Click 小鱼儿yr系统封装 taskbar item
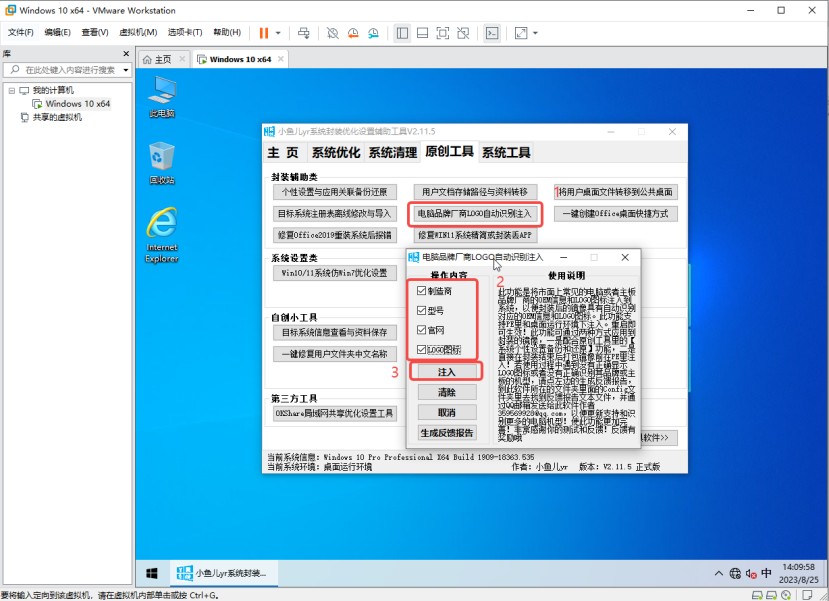829x601 pixels. click(224, 574)
